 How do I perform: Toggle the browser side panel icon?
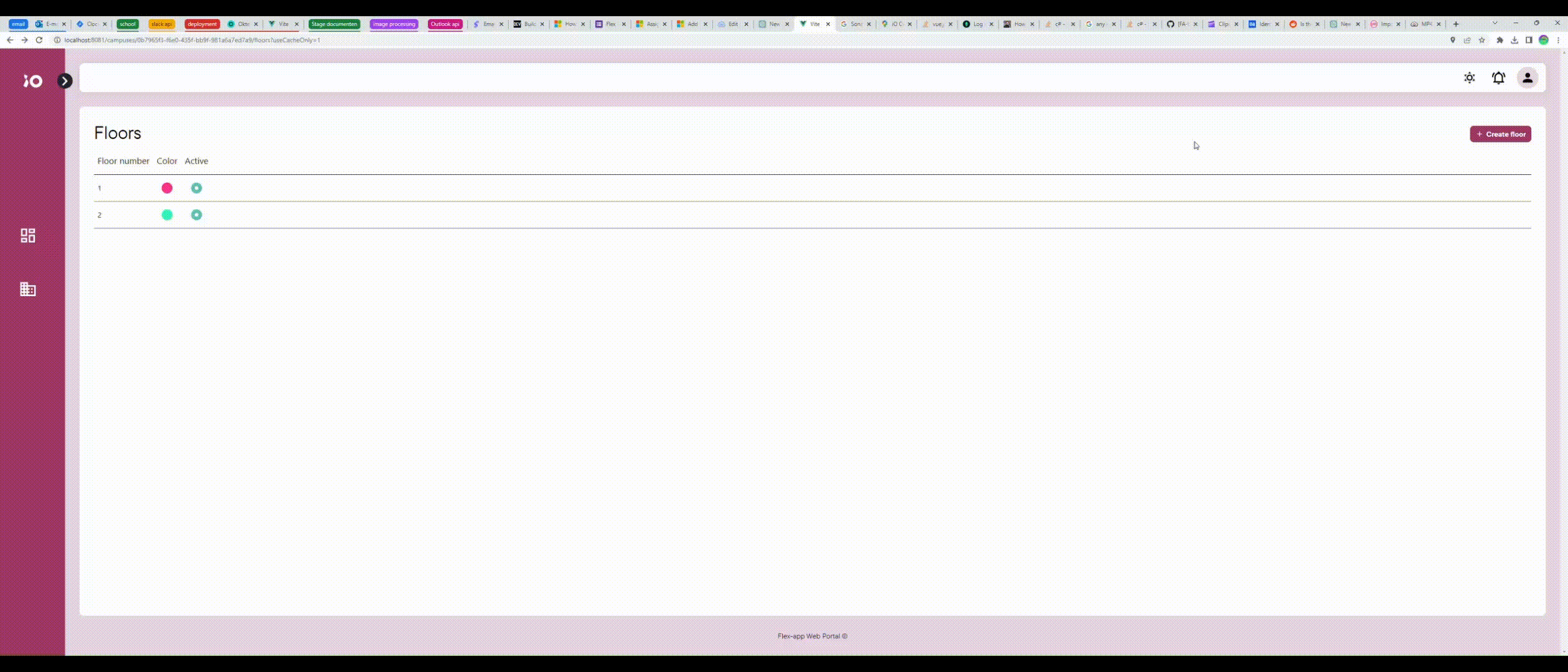[x=1529, y=40]
